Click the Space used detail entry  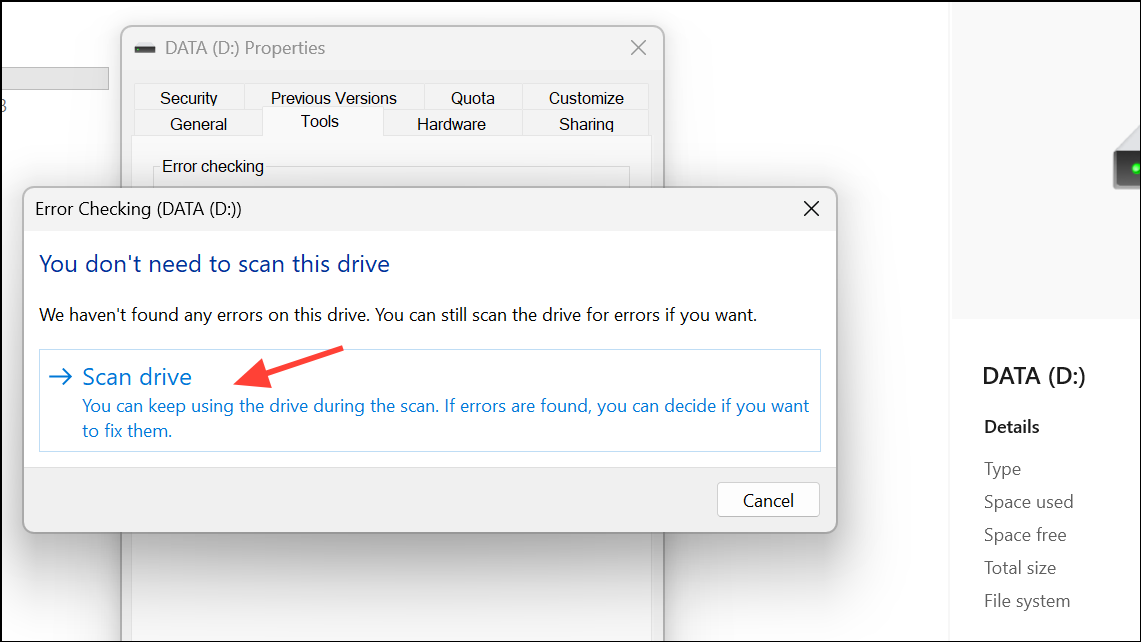1028,501
